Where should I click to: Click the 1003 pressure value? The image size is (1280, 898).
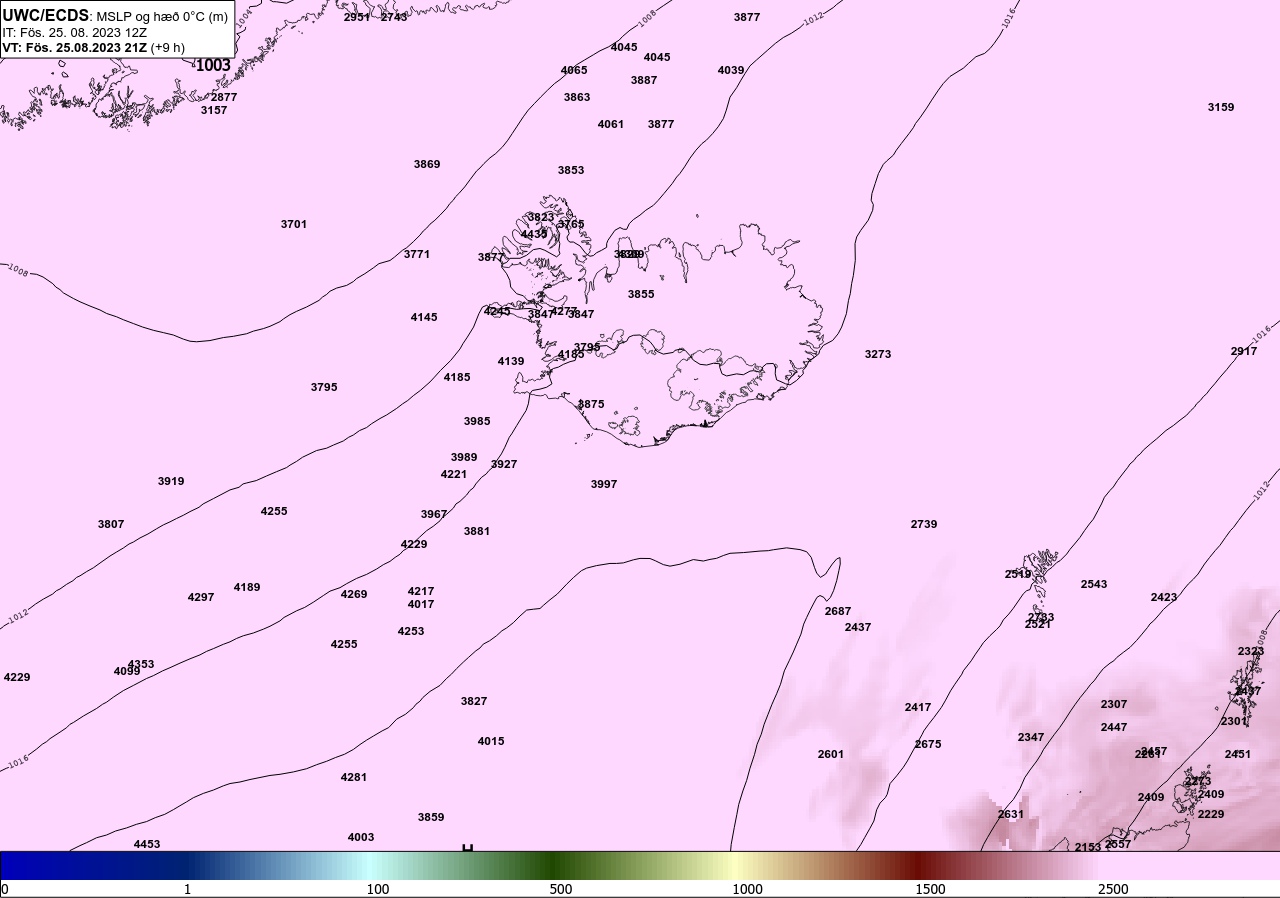point(213,65)
